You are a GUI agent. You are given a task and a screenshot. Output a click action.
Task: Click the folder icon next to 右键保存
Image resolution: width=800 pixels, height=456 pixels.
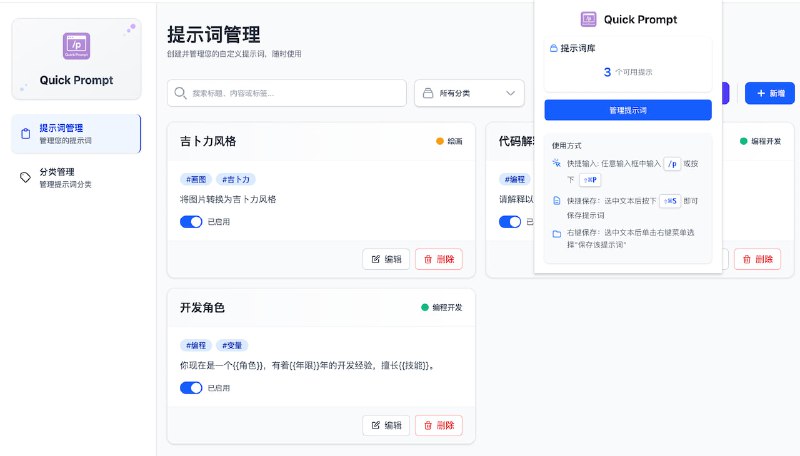[x=556, y=234]
